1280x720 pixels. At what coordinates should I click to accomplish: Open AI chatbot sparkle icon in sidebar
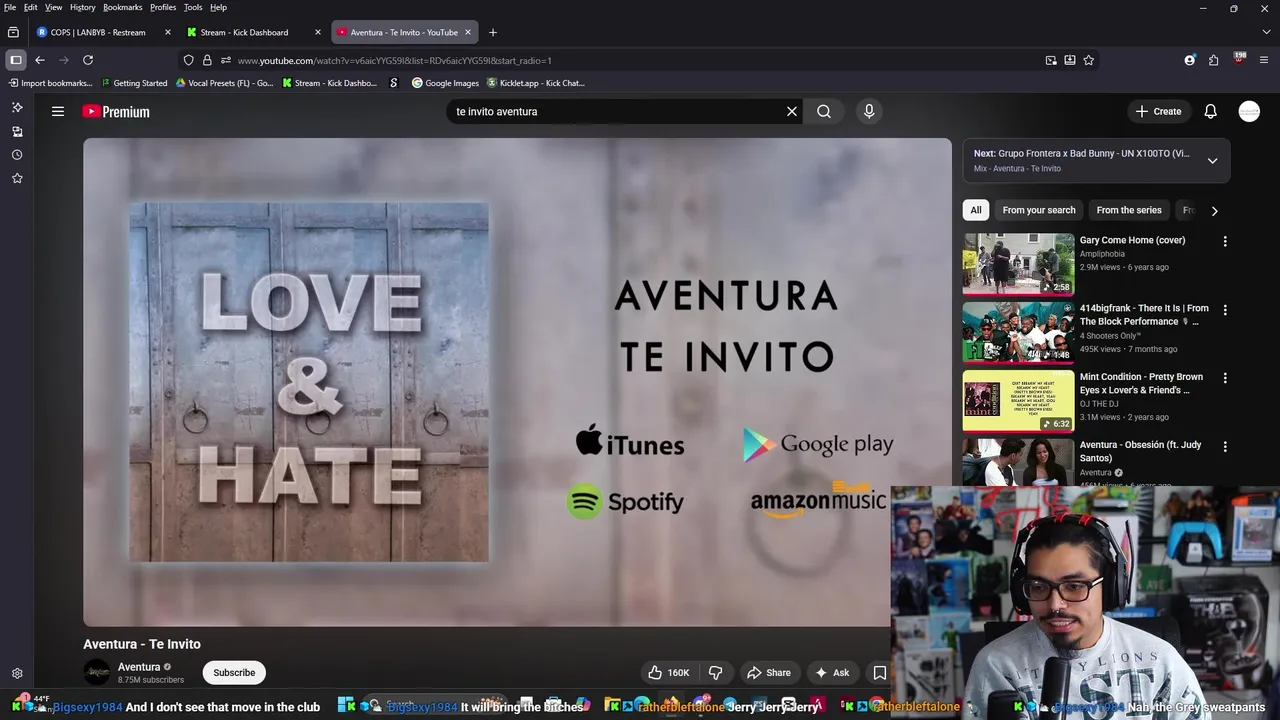[x=17, y=107]
